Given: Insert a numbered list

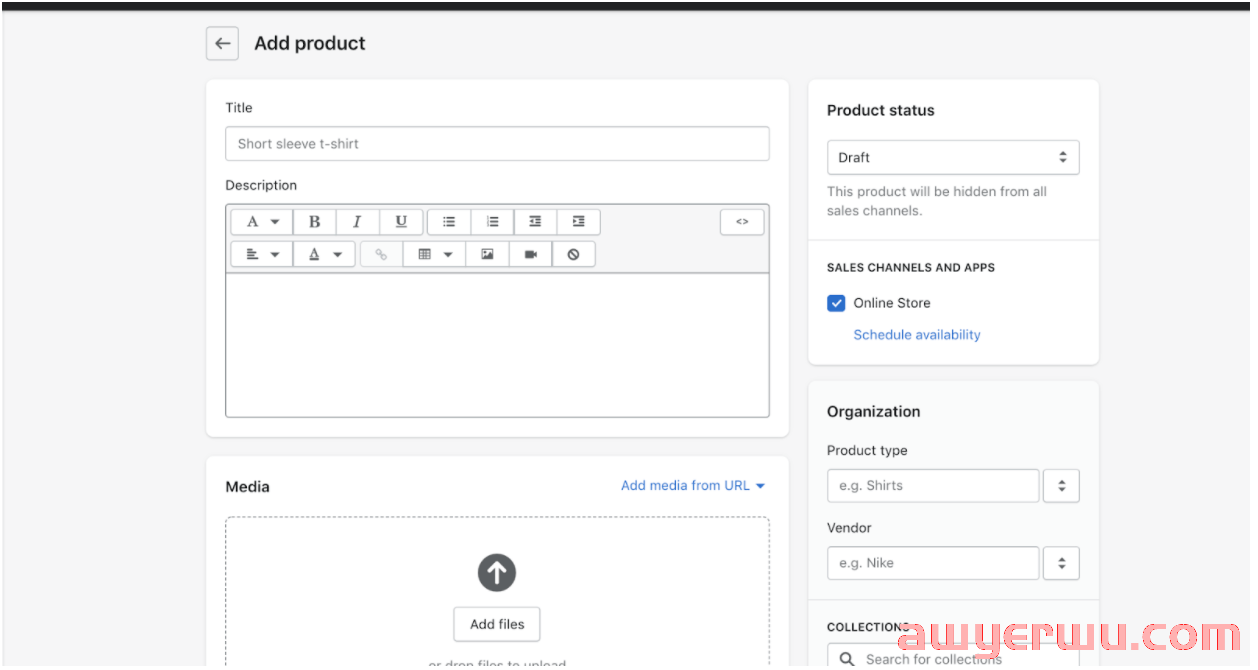Looking at the screenshot, I should tap(492, 222).
